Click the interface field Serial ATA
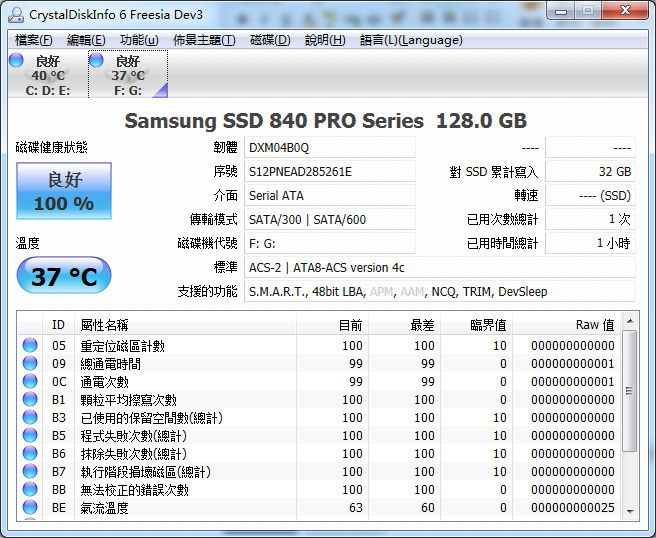Viewport: 656px width, 538px height. pos(330,195)
